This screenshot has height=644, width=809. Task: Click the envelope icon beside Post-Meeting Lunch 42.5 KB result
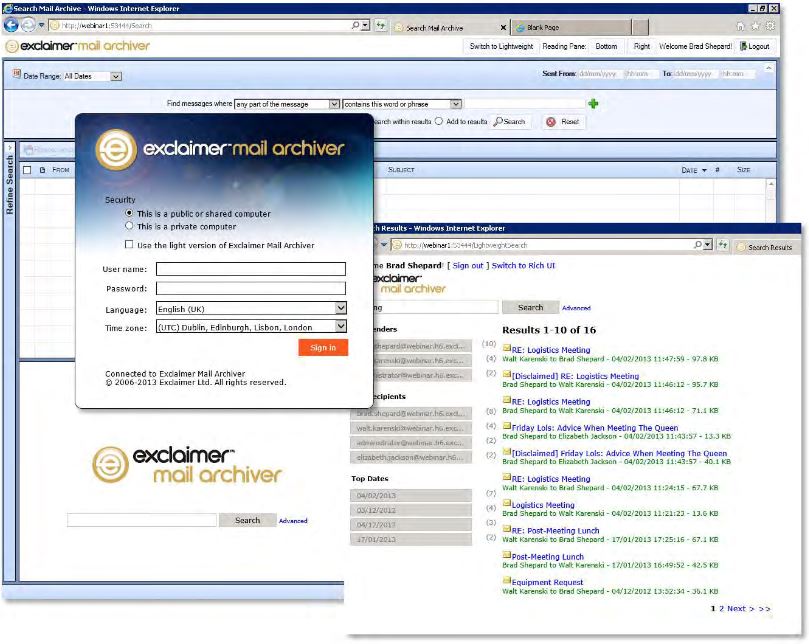[x=507, y=555]
